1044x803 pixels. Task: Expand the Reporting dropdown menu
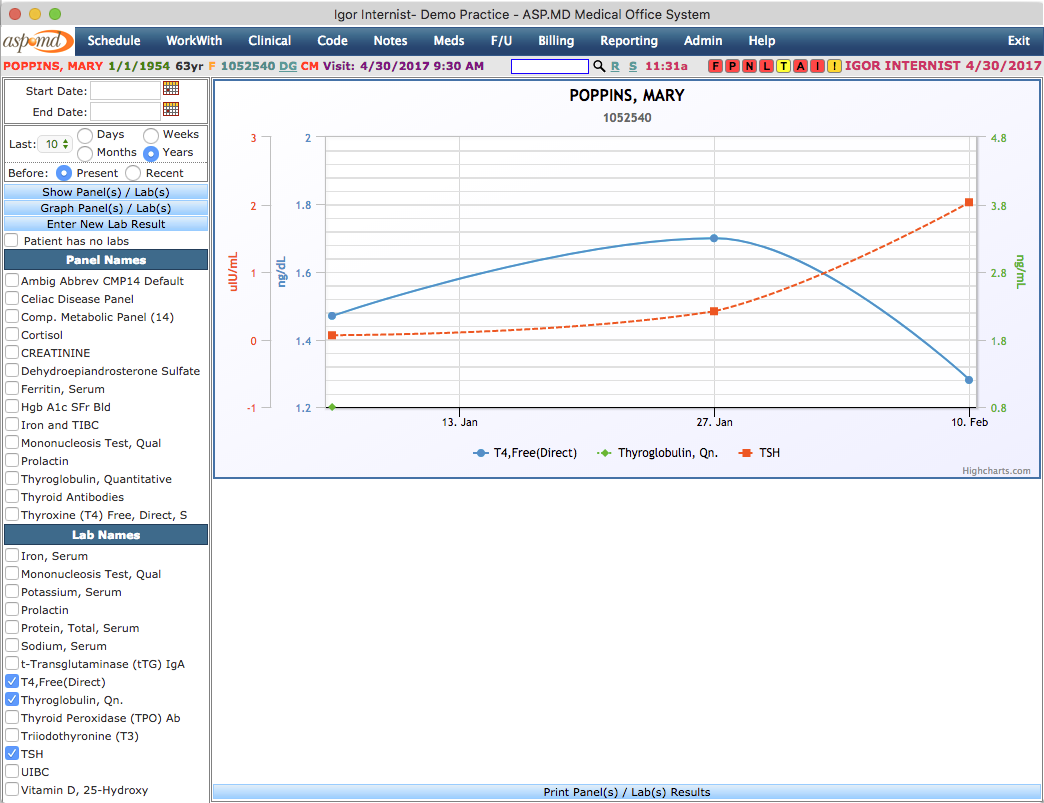pos(628,41)
